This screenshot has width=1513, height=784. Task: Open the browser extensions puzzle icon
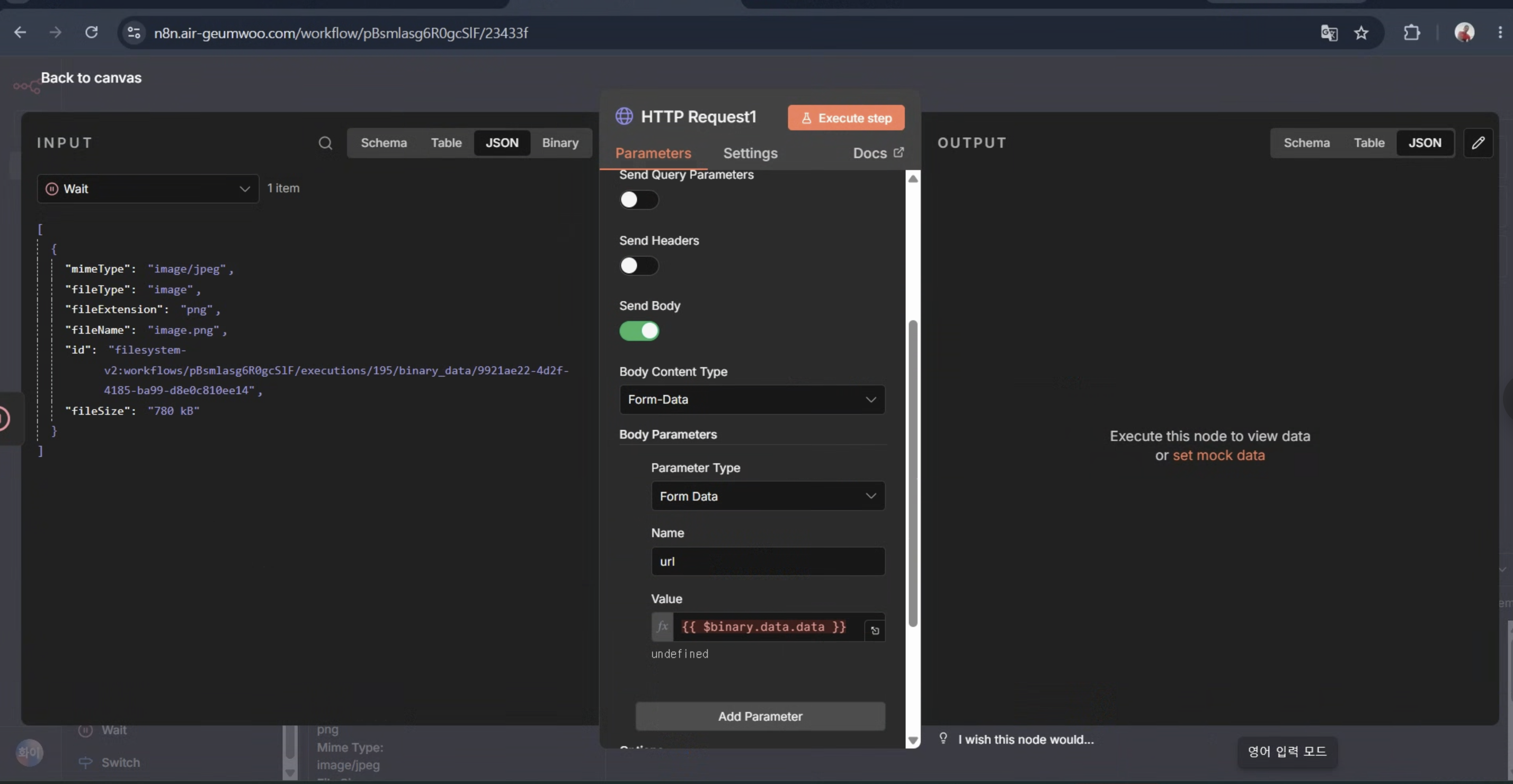click(x=1411, y=32)
